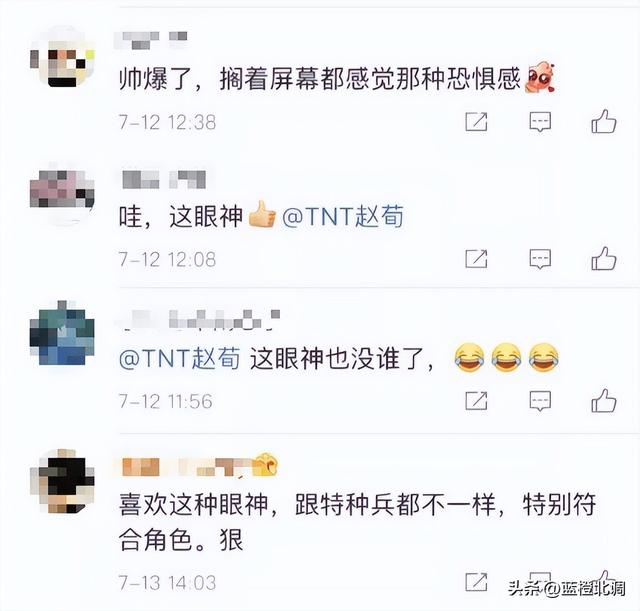
Task: Repost the 帅爆了 comment
Action: [476, 122]
